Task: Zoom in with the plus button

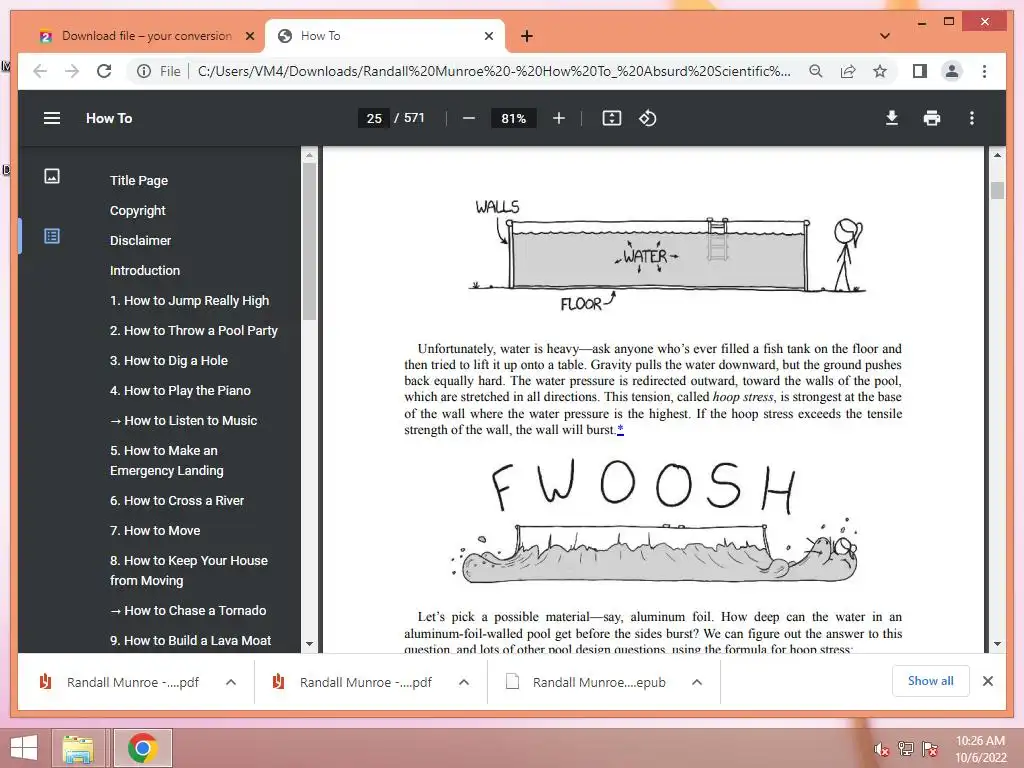Action: tap(558, 118)
